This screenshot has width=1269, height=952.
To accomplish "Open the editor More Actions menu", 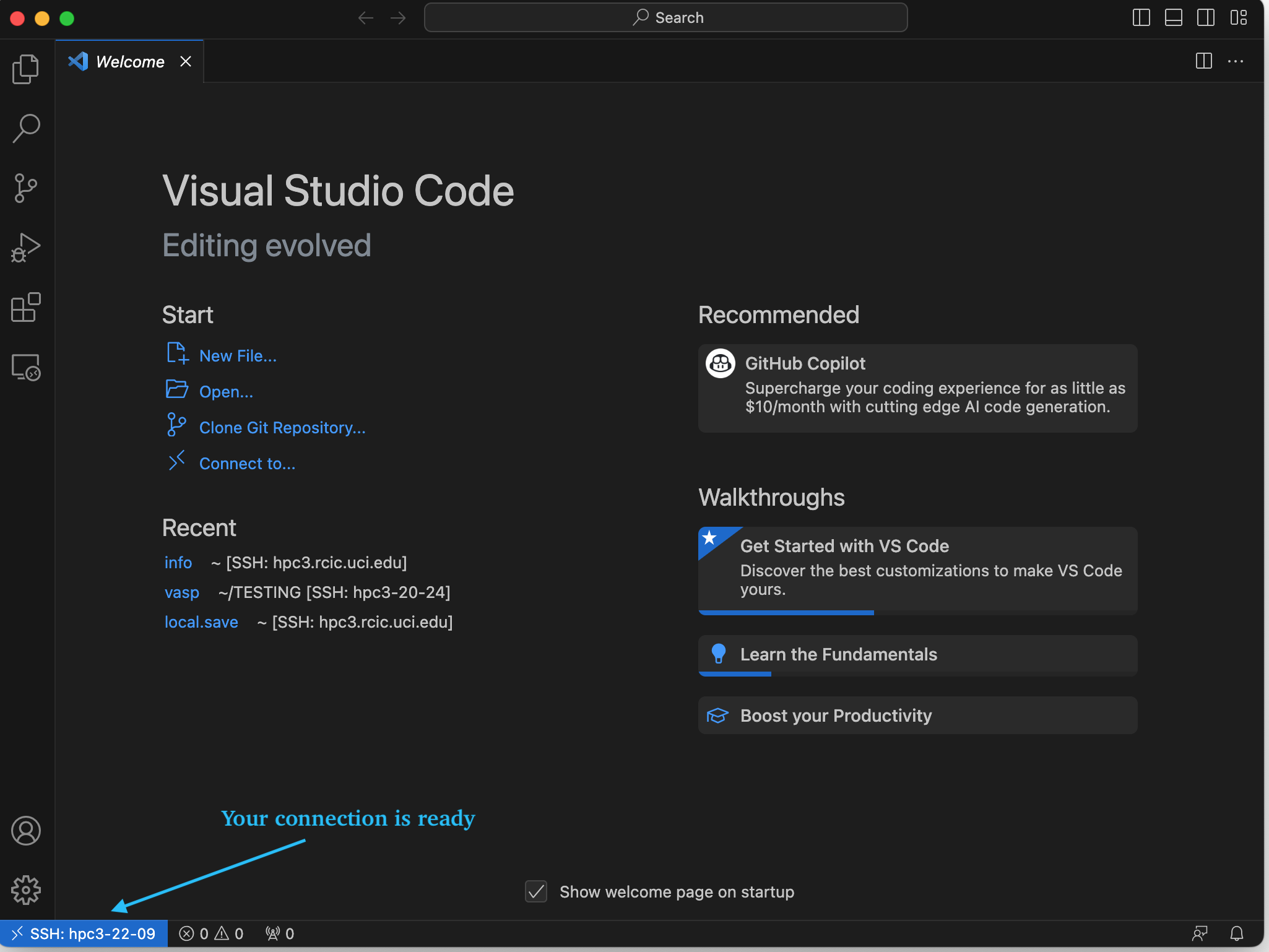I will (x=1236, y=61).
